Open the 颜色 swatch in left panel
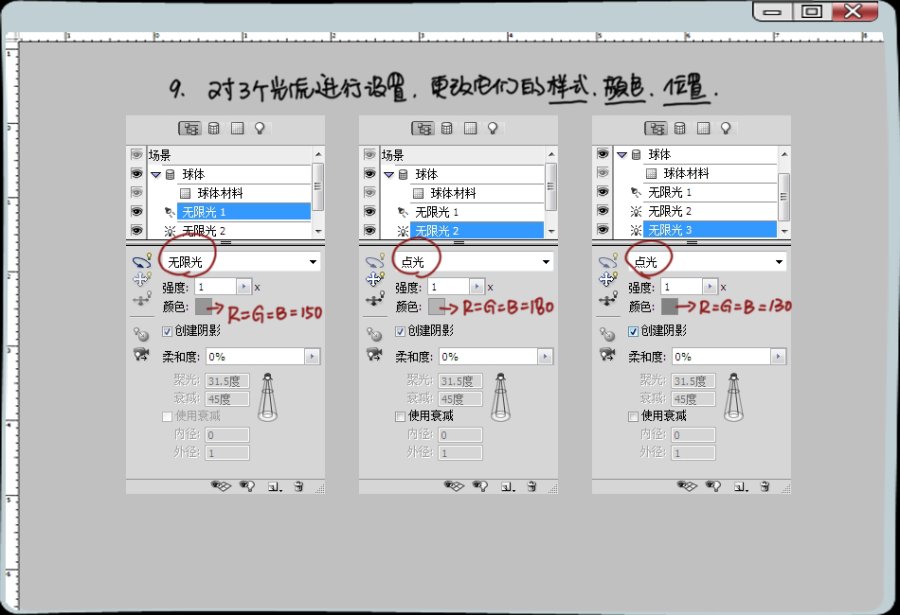Image resolution: width=900 pixels, height=615 pixels. [203, 307]
